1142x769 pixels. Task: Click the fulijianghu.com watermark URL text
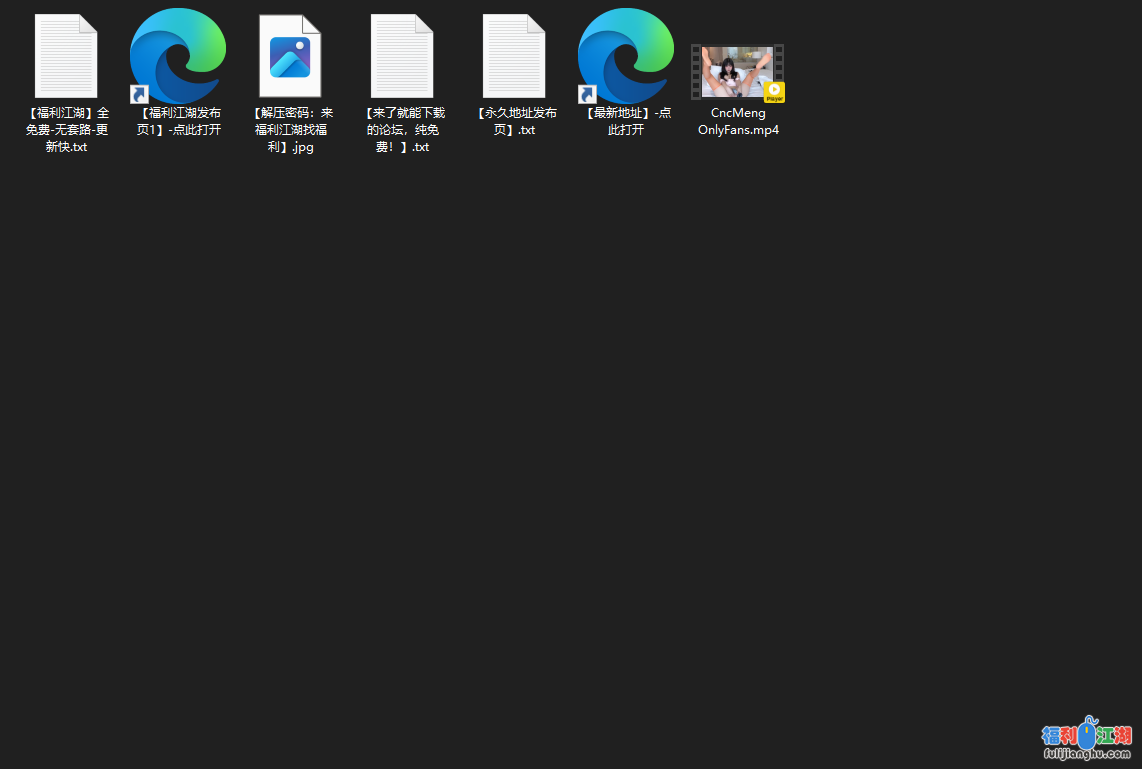coord(1086,755)
